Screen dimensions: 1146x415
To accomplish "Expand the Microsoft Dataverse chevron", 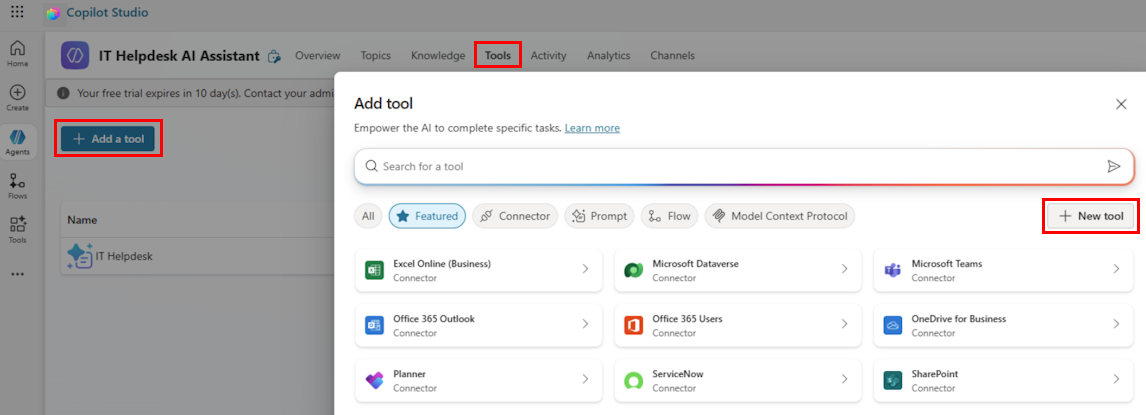I will tap(844, 269).
